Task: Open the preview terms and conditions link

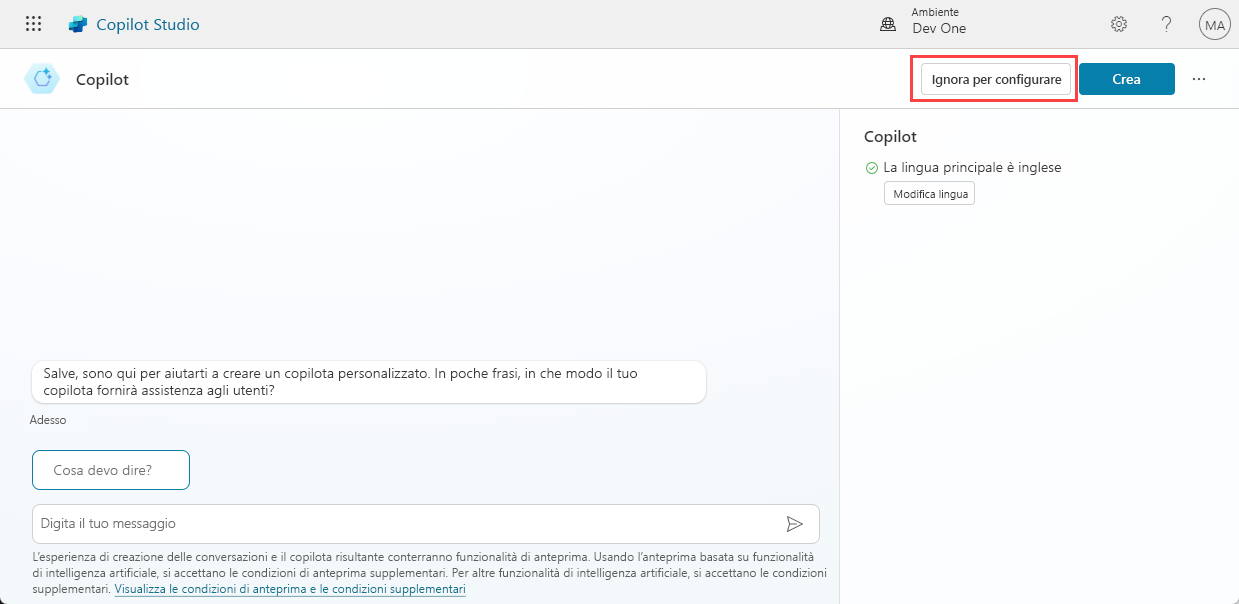Action: click(290, 588)
